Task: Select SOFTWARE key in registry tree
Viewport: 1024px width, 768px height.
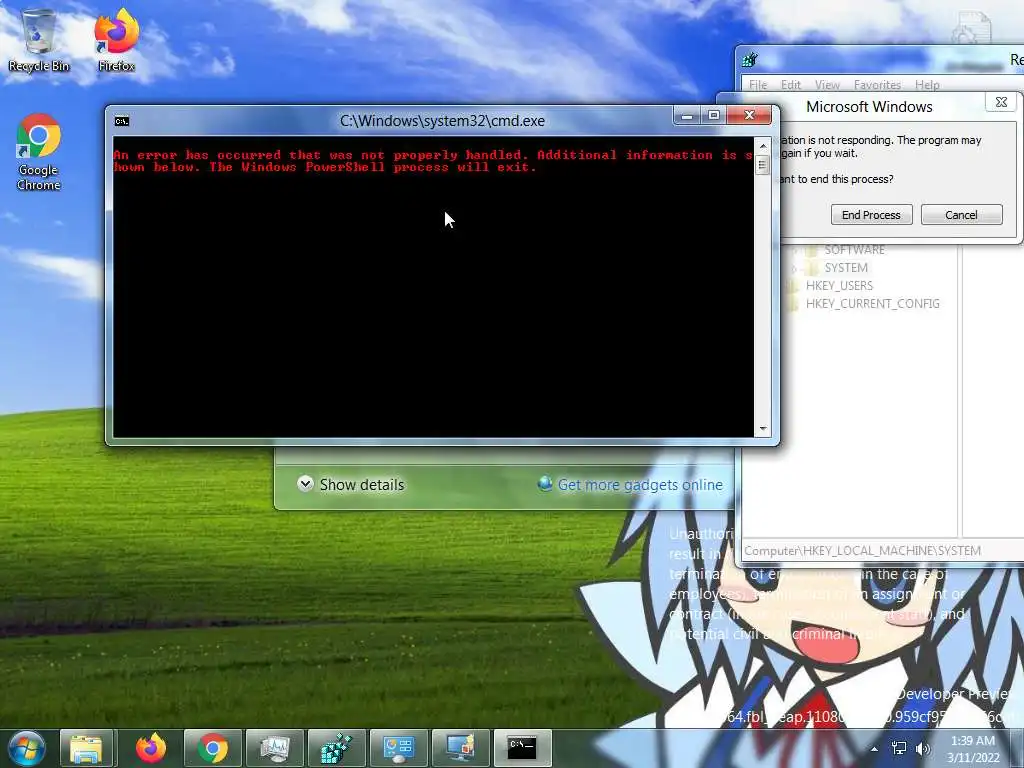Action: point(854,250)
